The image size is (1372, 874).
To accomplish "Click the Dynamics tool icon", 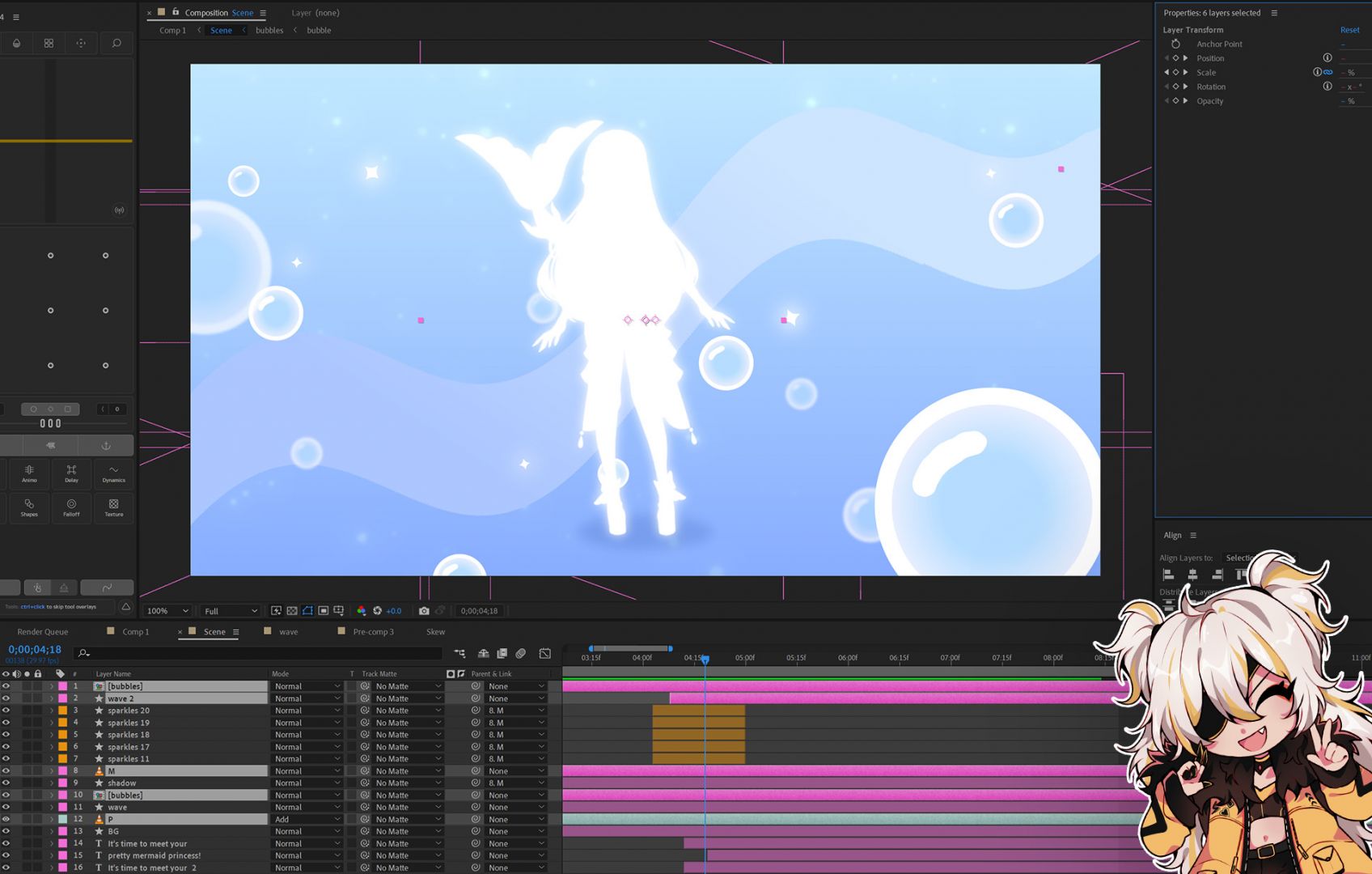I will pyautogui.click(x=113, y=473).
